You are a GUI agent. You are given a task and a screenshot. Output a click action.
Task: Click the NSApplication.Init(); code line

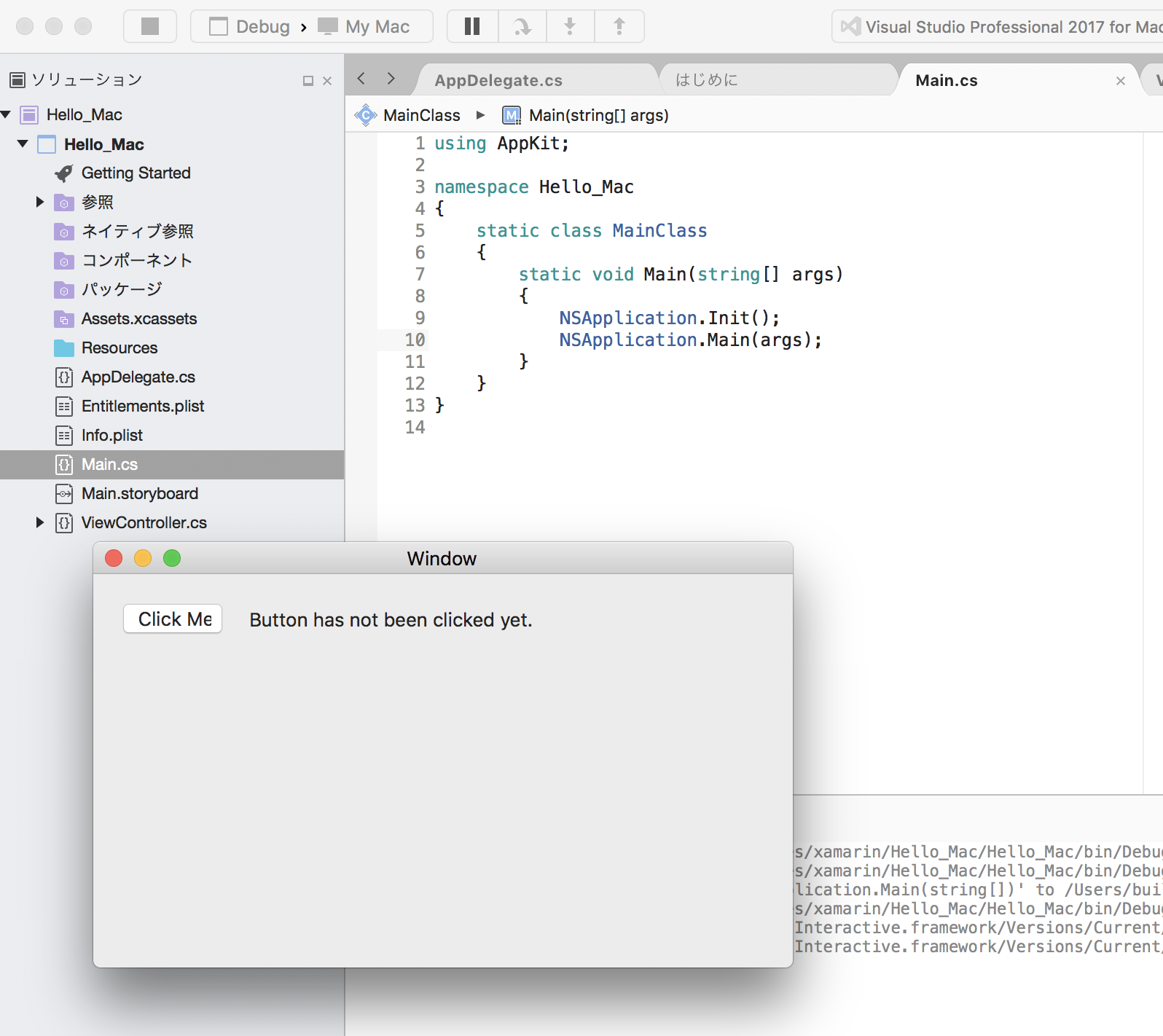coord(670,318)
